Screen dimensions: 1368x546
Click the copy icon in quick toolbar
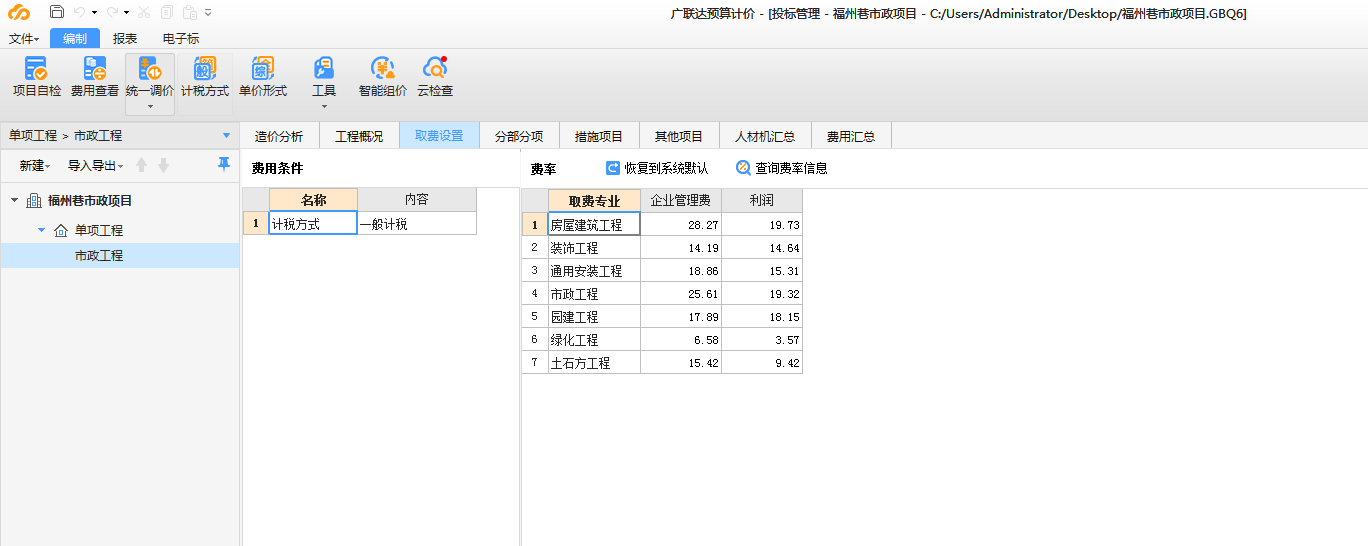pyautogui.click(x=166, y=13)
